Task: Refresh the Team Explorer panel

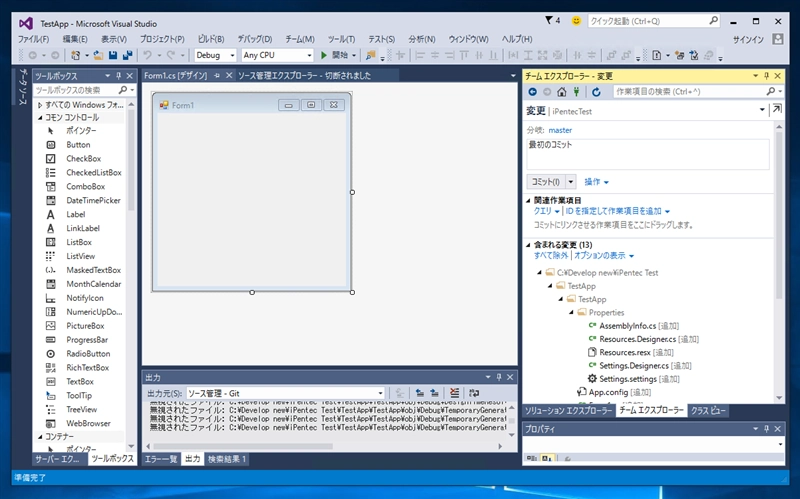Action: [x=596, y=92]
